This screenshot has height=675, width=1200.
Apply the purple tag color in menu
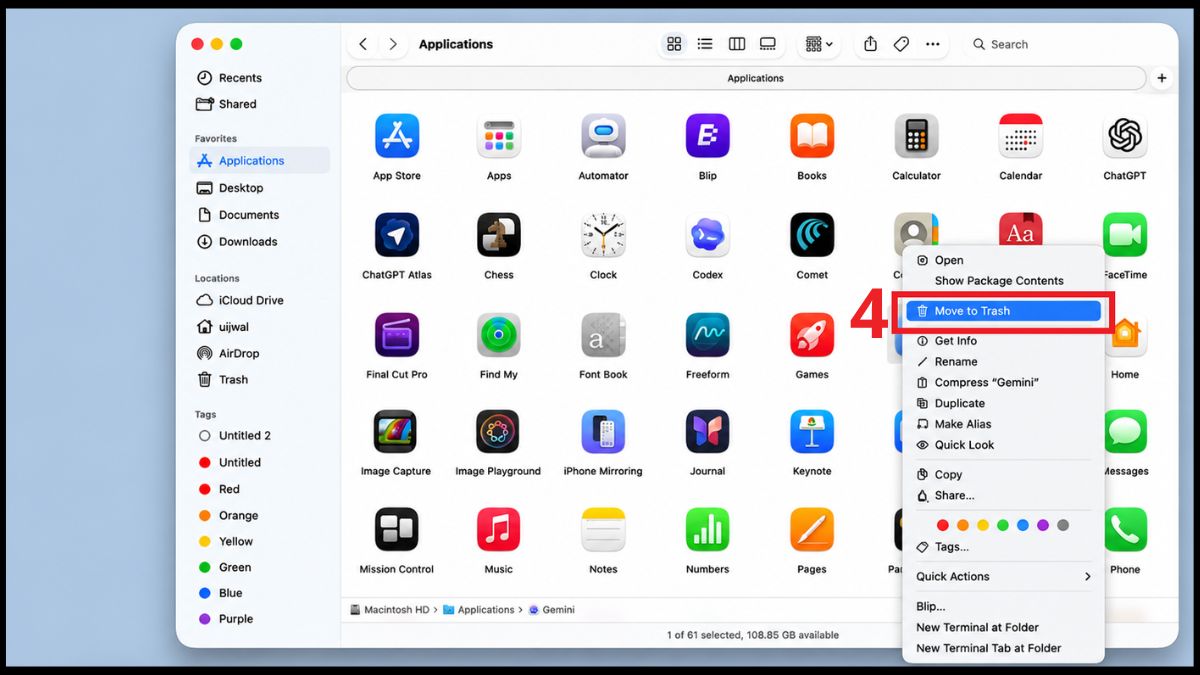coord(1043,525)
